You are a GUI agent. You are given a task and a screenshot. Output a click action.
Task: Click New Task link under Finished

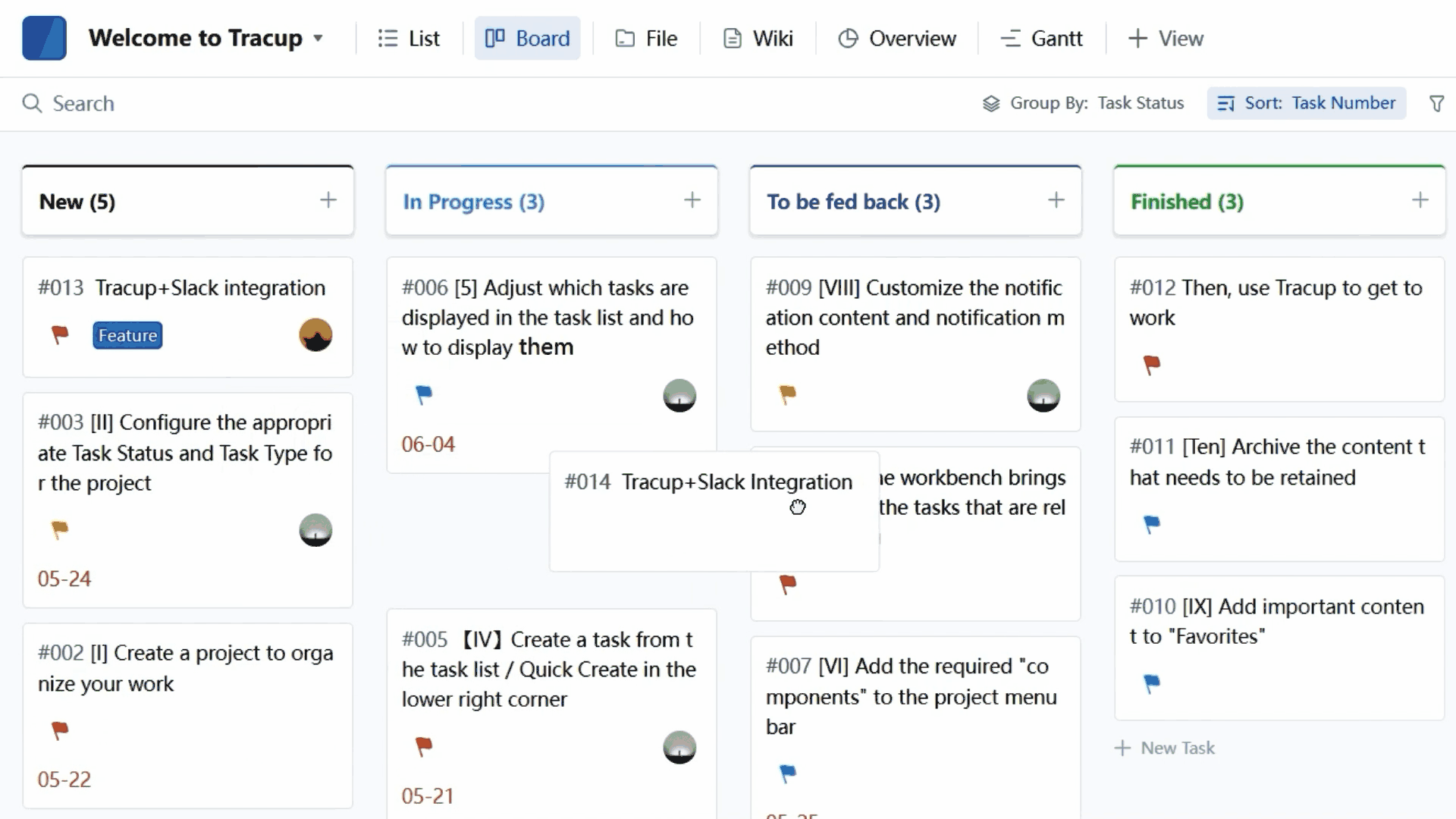[x=1165, y=748]
